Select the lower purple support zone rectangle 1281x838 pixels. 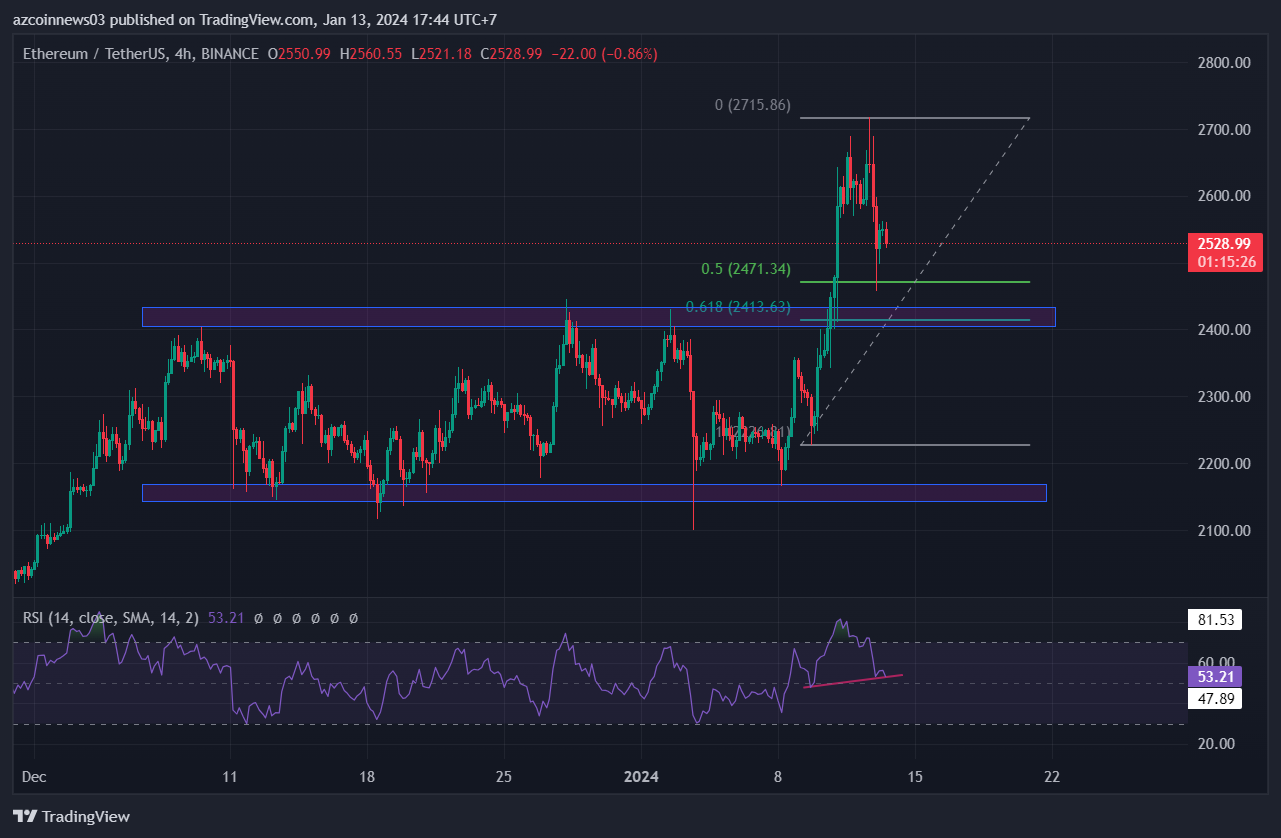[x=594, y=493]
